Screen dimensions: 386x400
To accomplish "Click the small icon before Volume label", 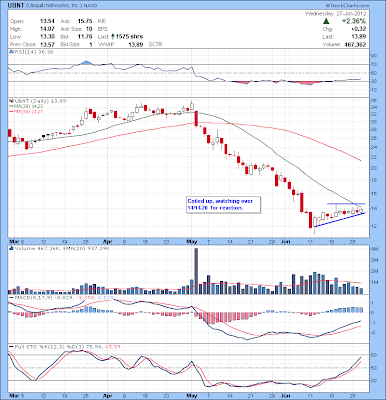I will point(11,248).
